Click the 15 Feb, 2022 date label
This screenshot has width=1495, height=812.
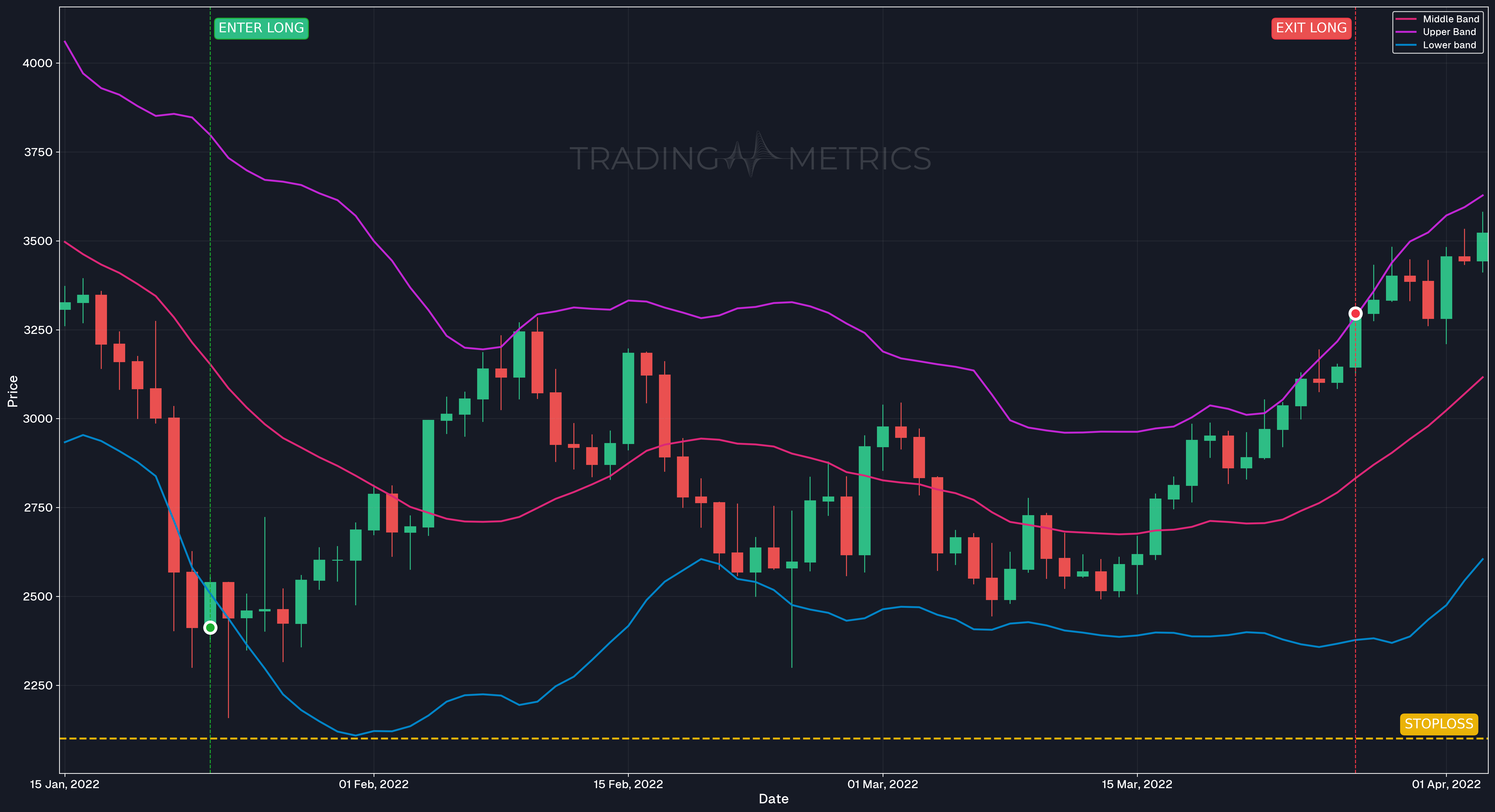(628, 784)
